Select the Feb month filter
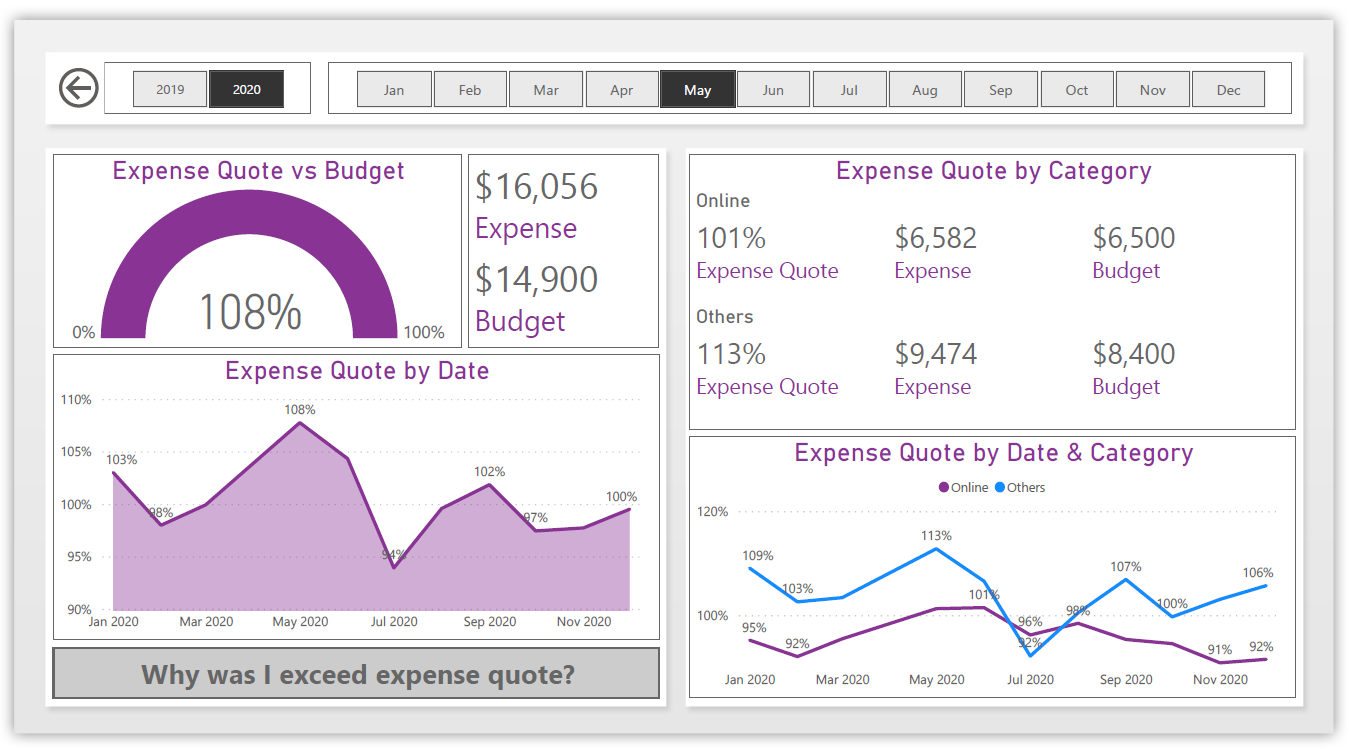Viewport: 1349px width, 749px height. point(470,88)
